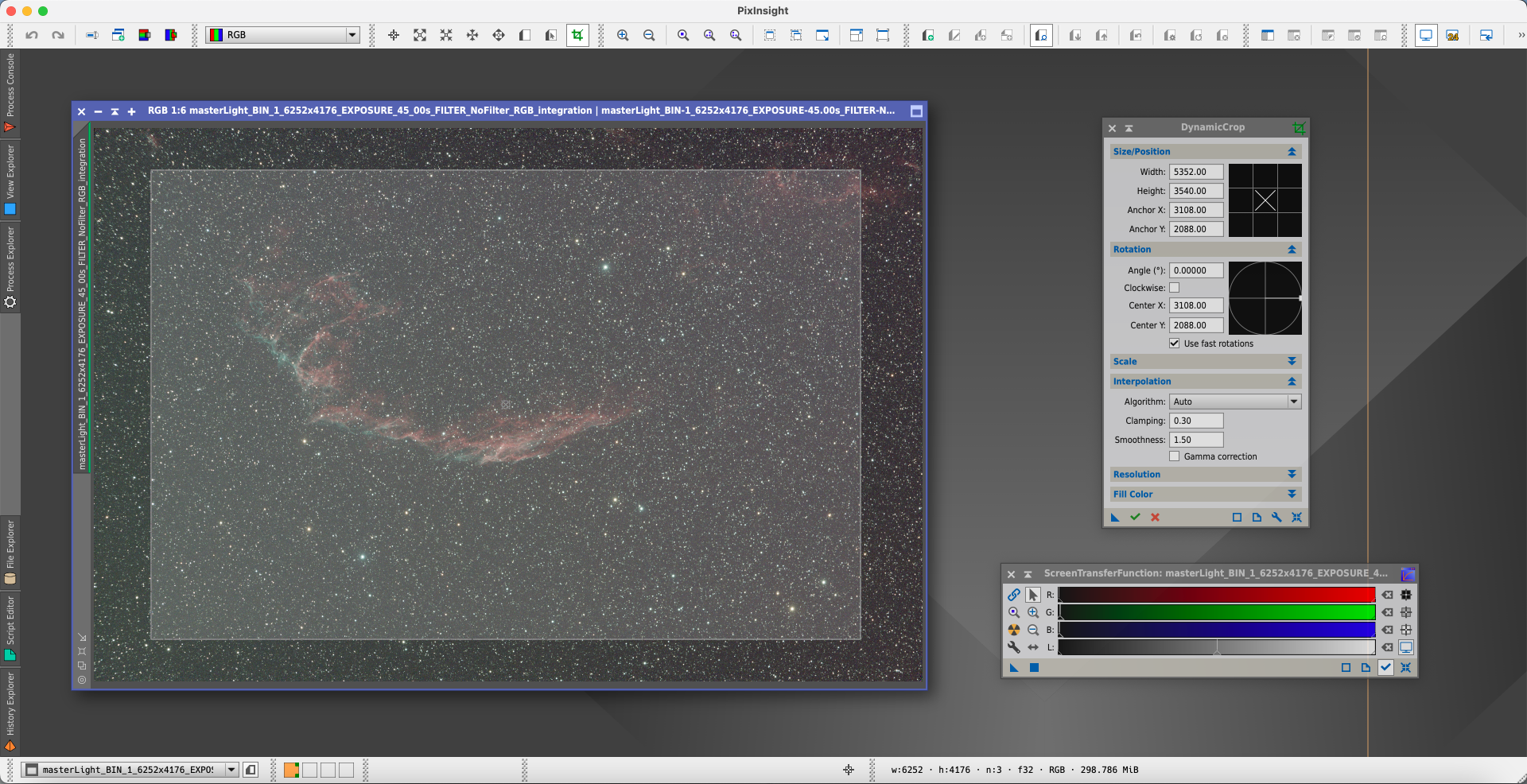Click the STF Auto Stretch radioactive icon

coord(1014,630)
